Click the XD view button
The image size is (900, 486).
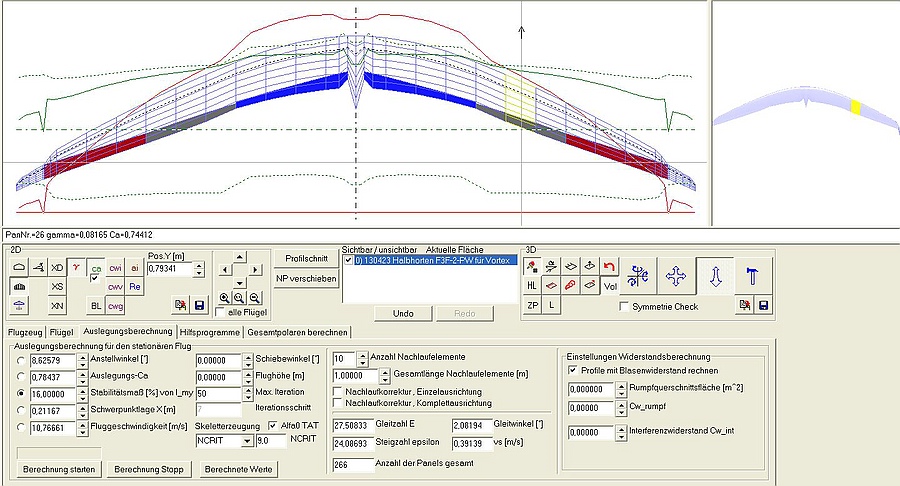pos(57,268)
